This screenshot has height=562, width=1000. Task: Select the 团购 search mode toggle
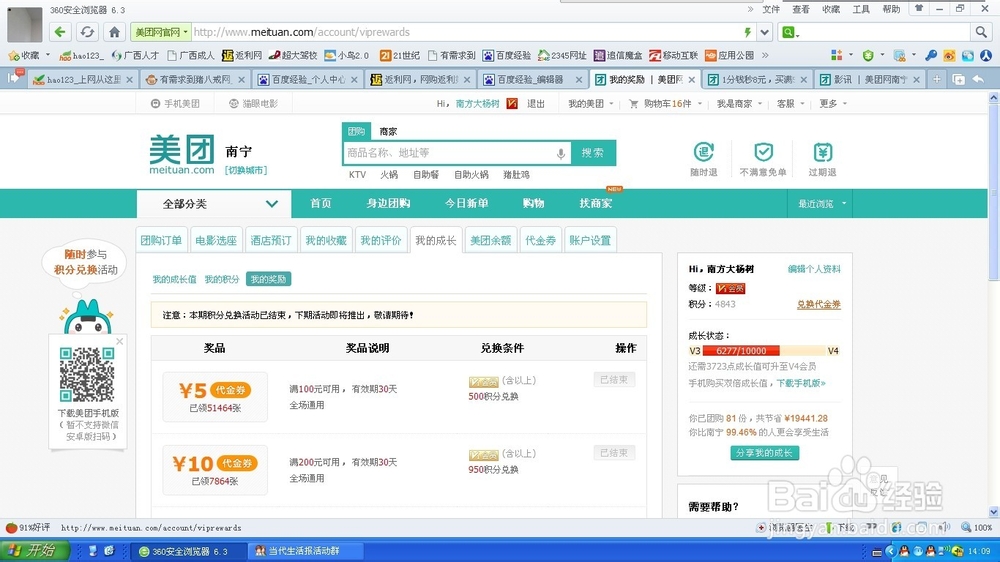click(356, 131)
